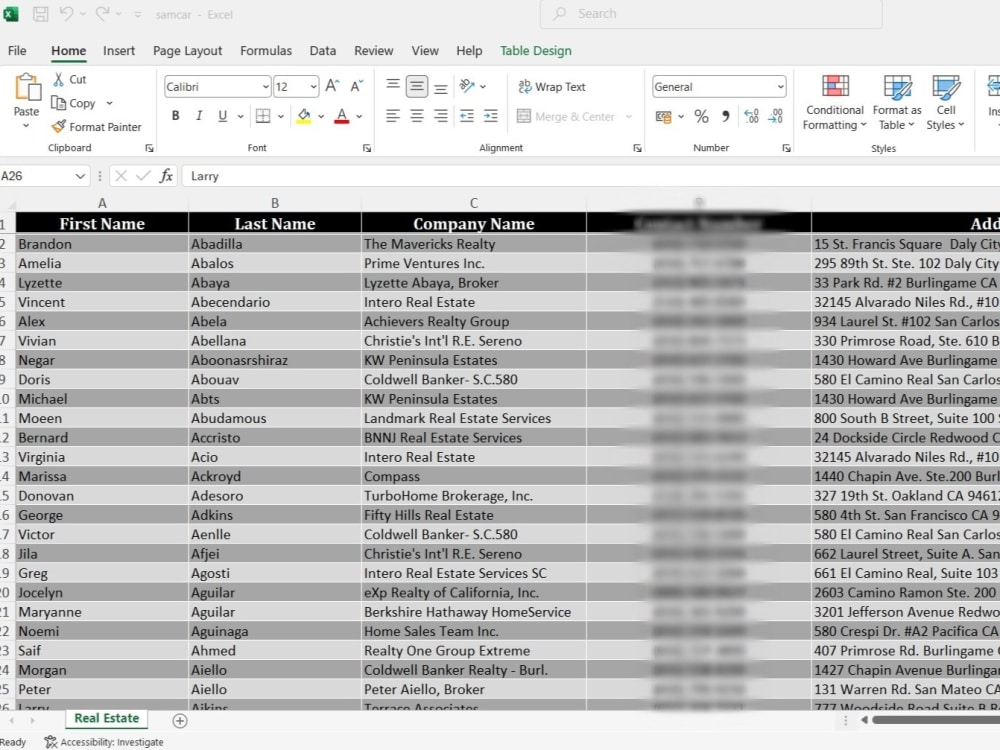Apply percent style format
The image size is (1000, 750).
point(702,116)
